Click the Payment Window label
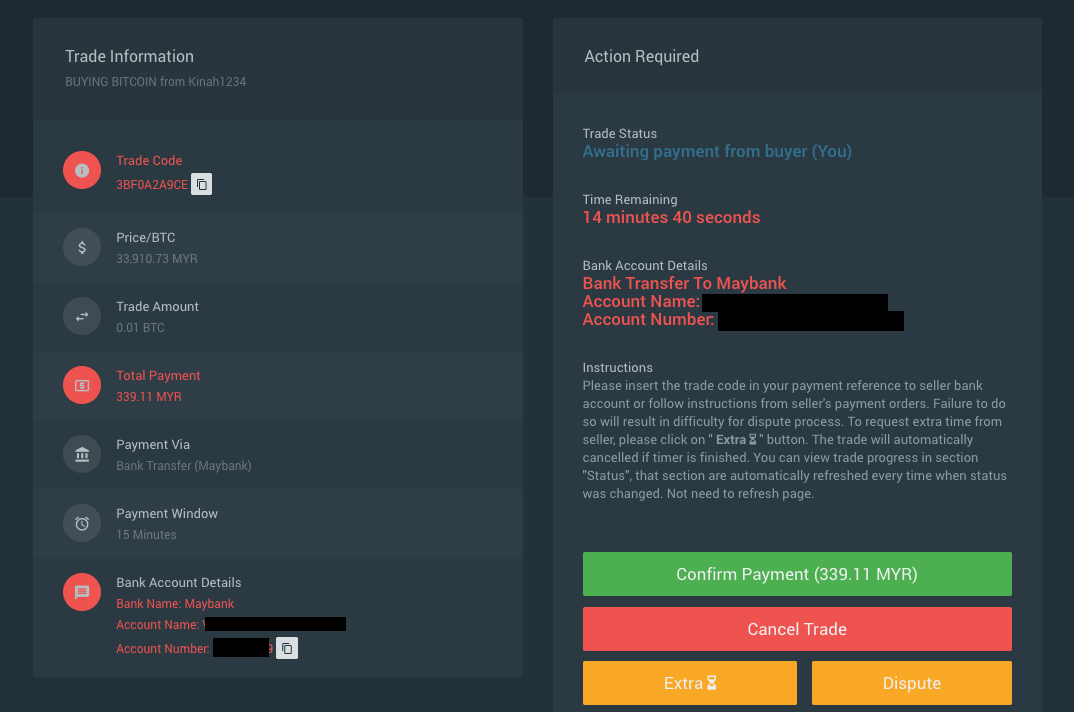Viewport: 1074px width, 712px height. pyautogui.click(x=167, y=513)
